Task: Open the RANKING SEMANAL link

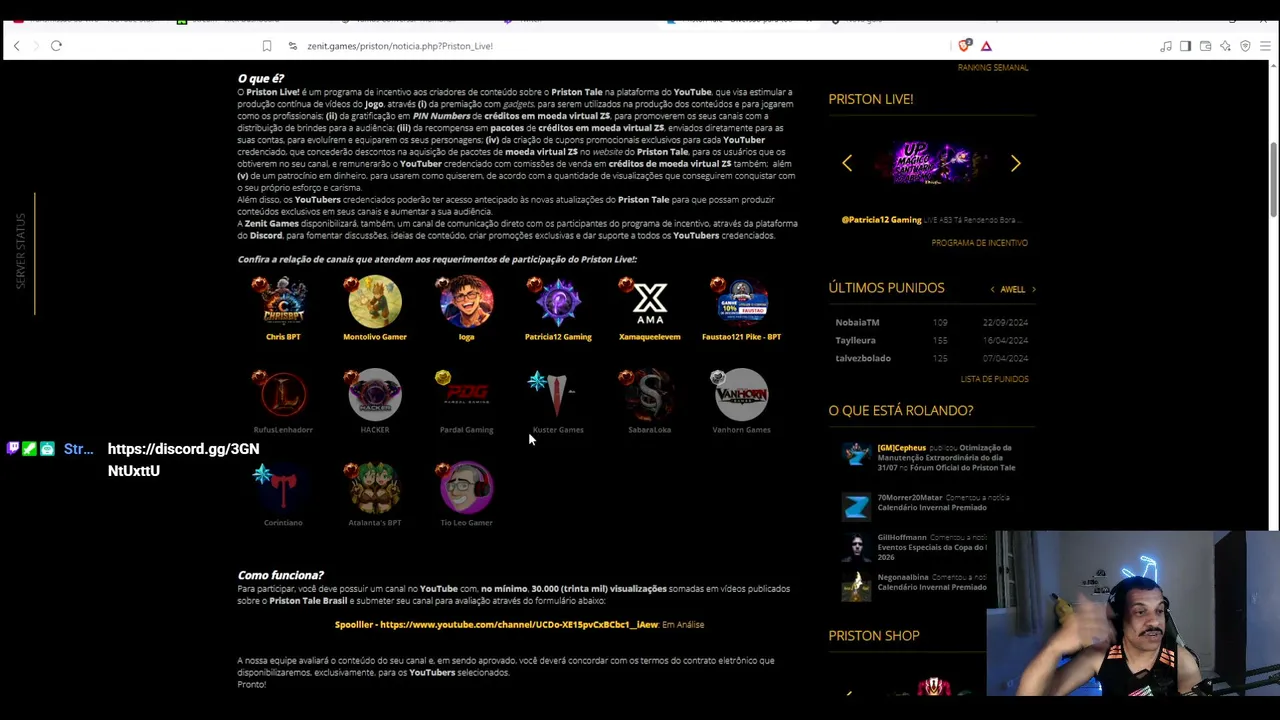Action: point(993,68)
